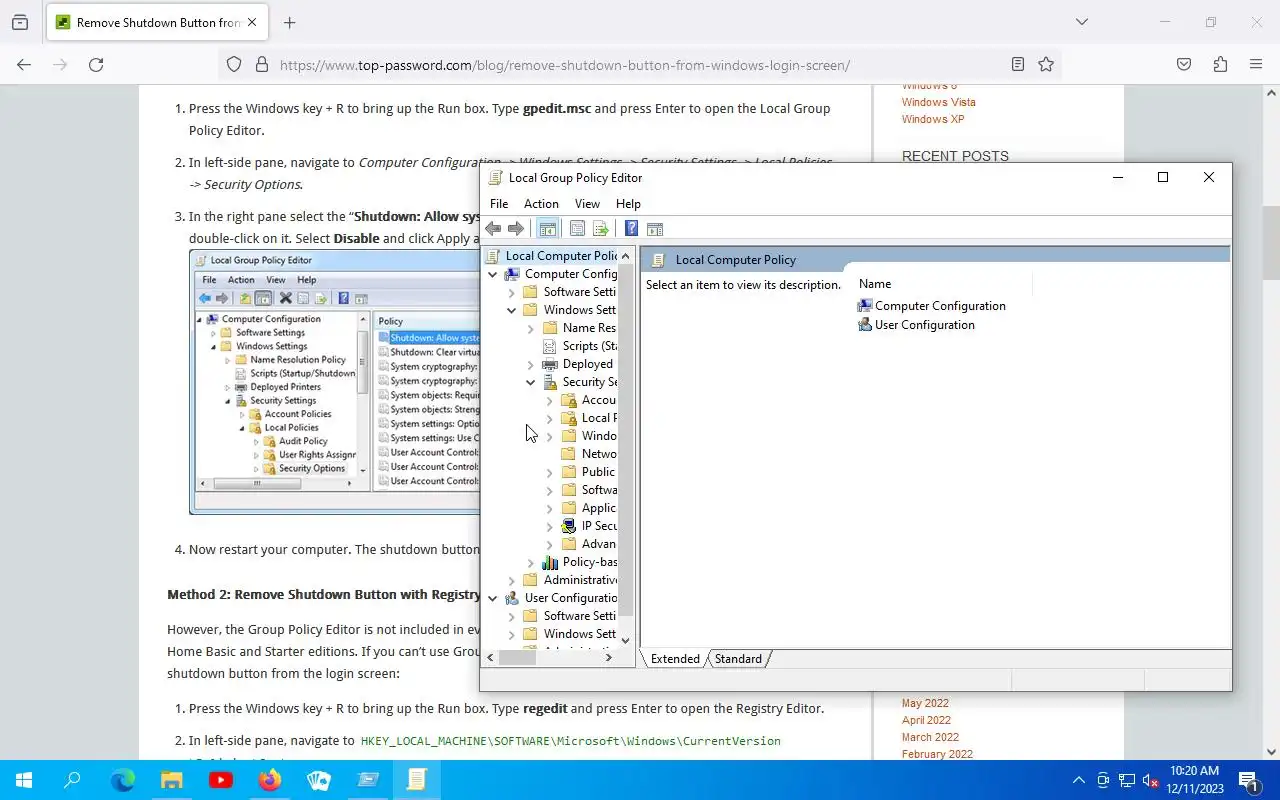Bookmark this page with the star icon
The height and width of the screenshot is (800, 1280).
[x=1046, y=64]
